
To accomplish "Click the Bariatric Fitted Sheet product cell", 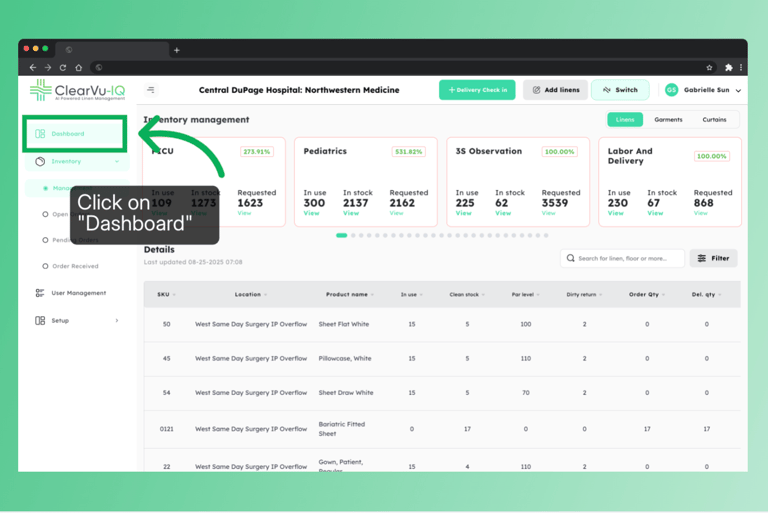I will click(x=342, y=429).
